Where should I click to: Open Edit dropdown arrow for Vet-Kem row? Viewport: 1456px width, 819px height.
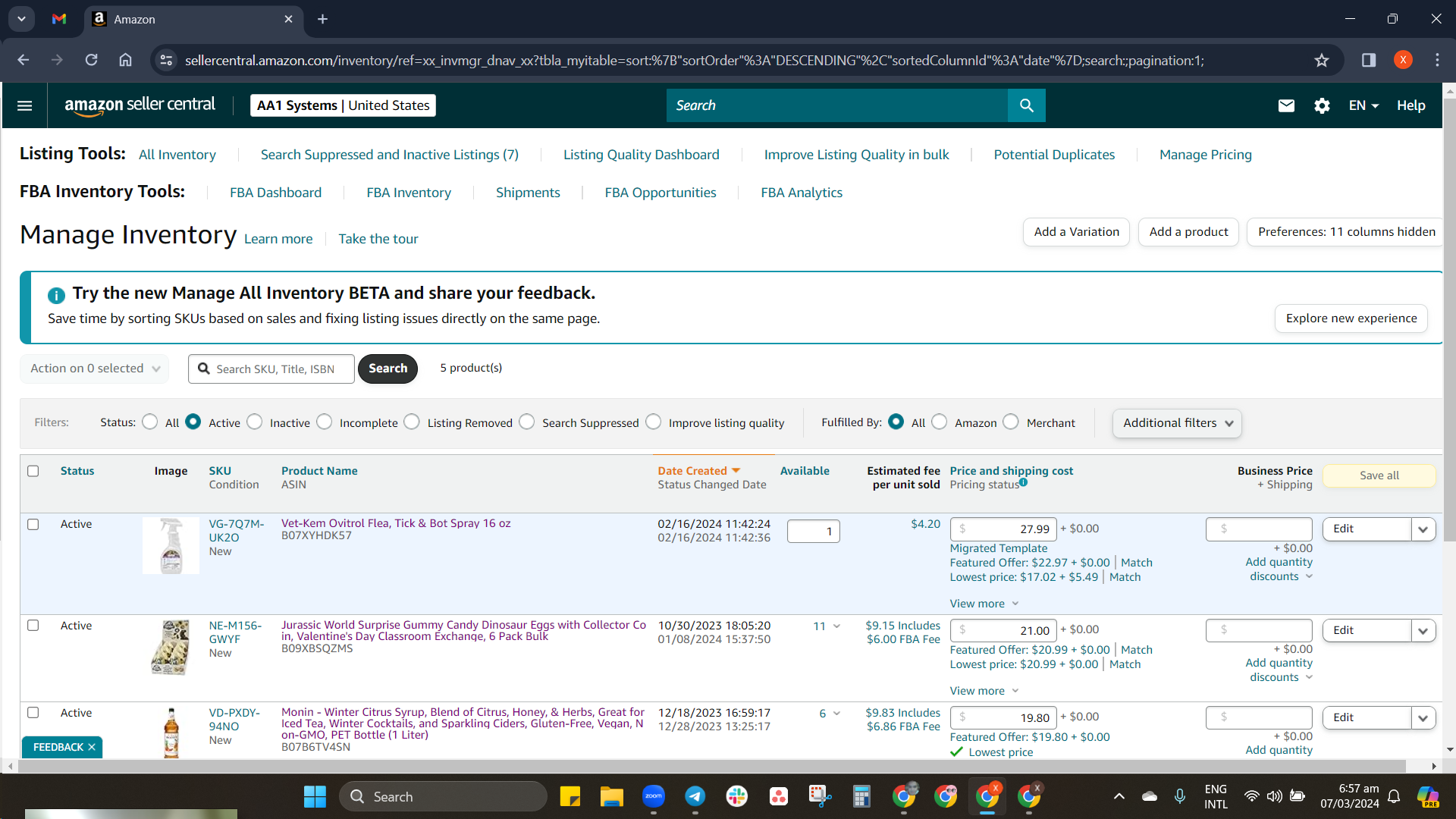(x=1423, y=529)
